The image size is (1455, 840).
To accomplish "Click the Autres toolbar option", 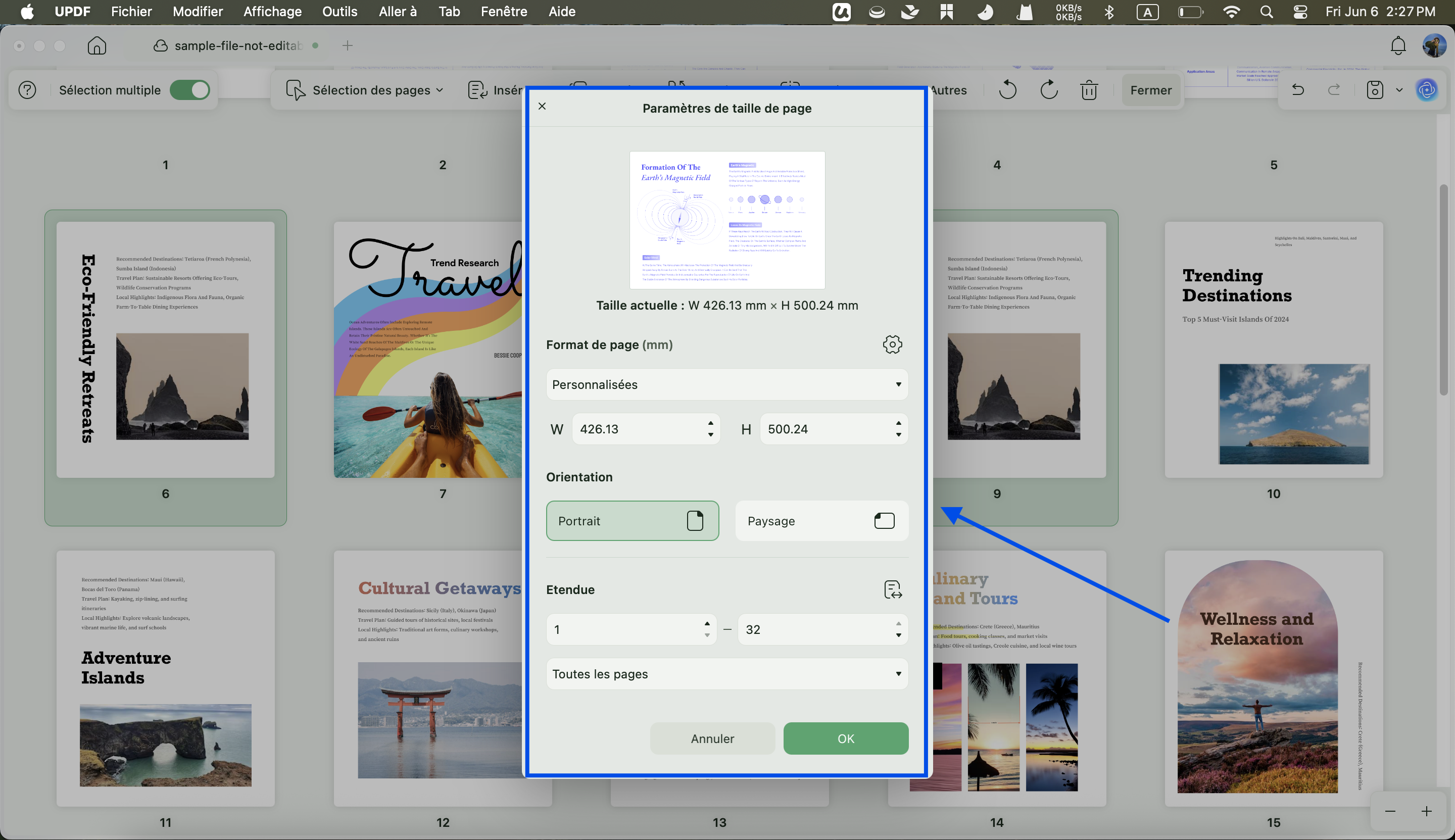I will [x=948, y=90].
